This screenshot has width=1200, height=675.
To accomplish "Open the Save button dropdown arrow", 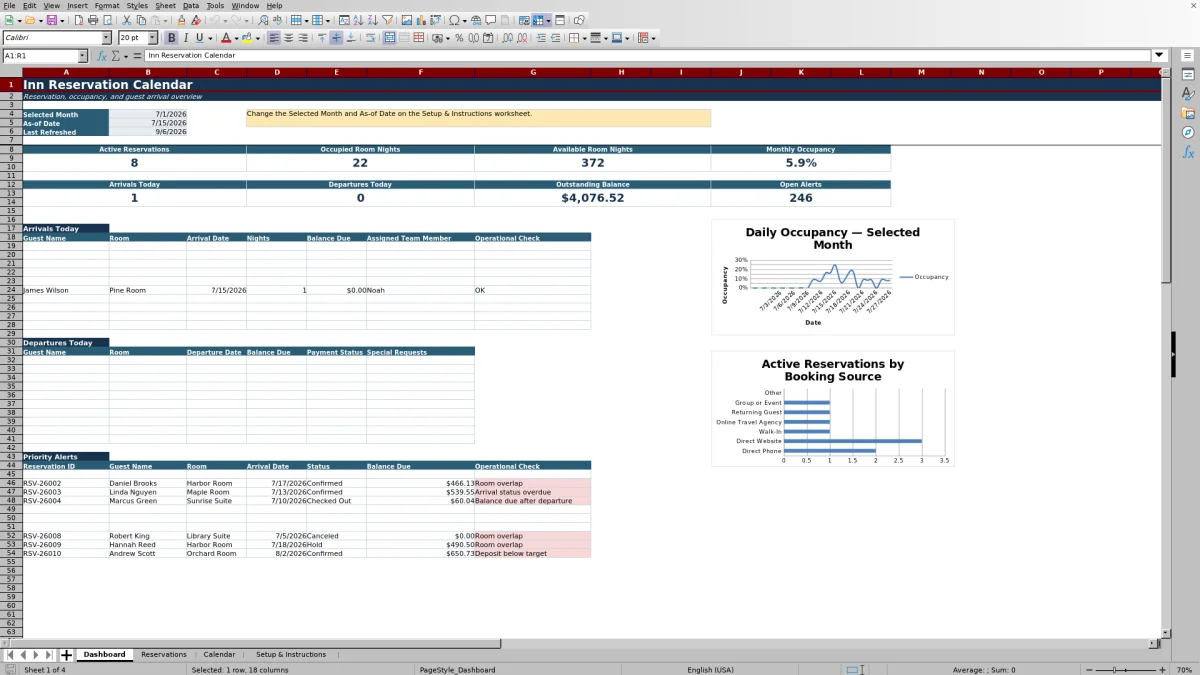I will (x=62, y=20).
